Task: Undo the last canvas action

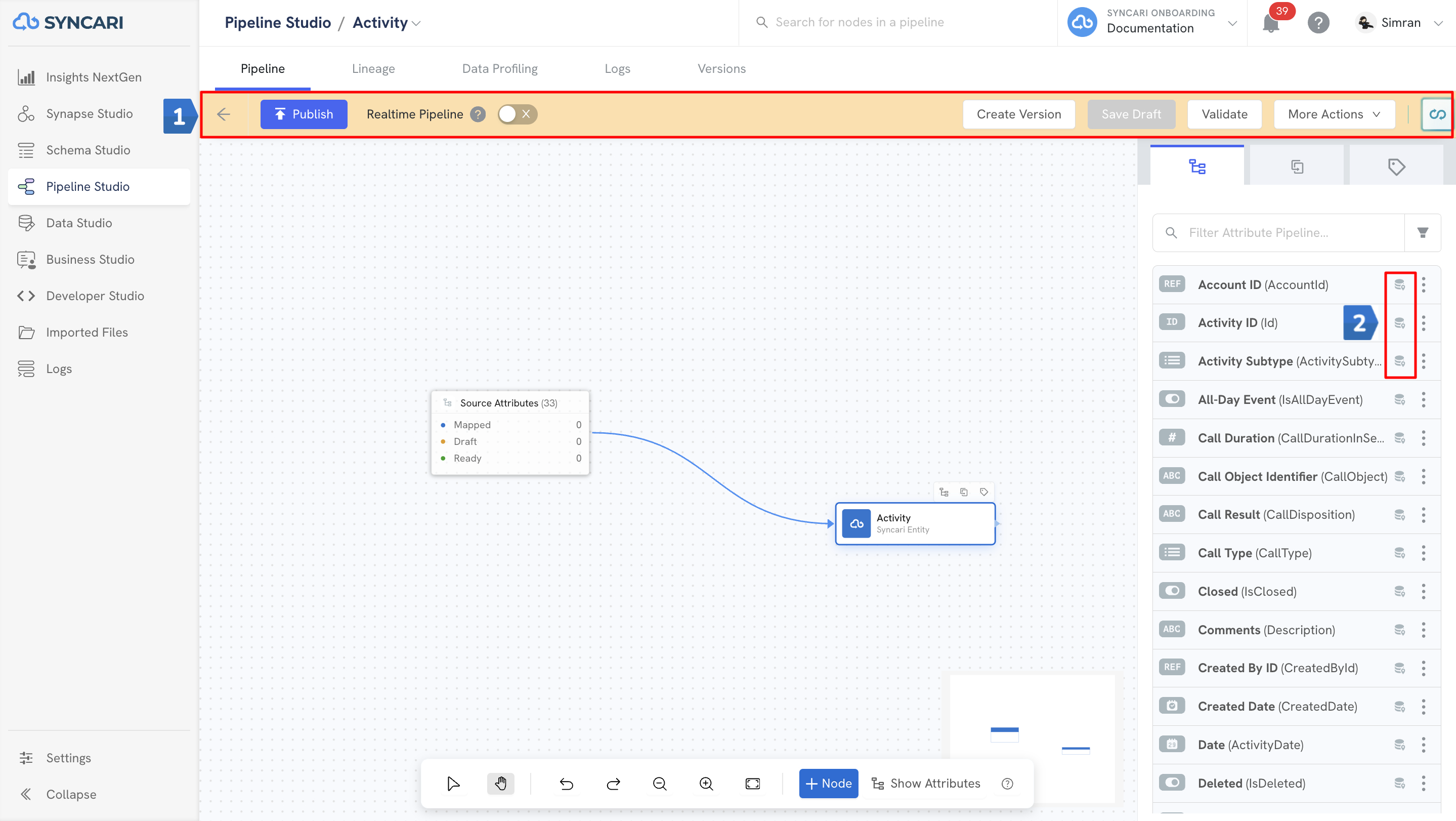Action: [566, 783]
